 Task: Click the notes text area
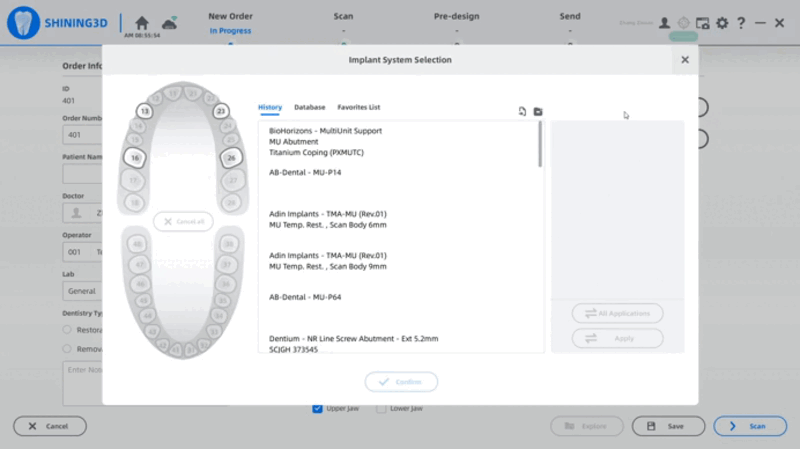[x=82, y=383]
